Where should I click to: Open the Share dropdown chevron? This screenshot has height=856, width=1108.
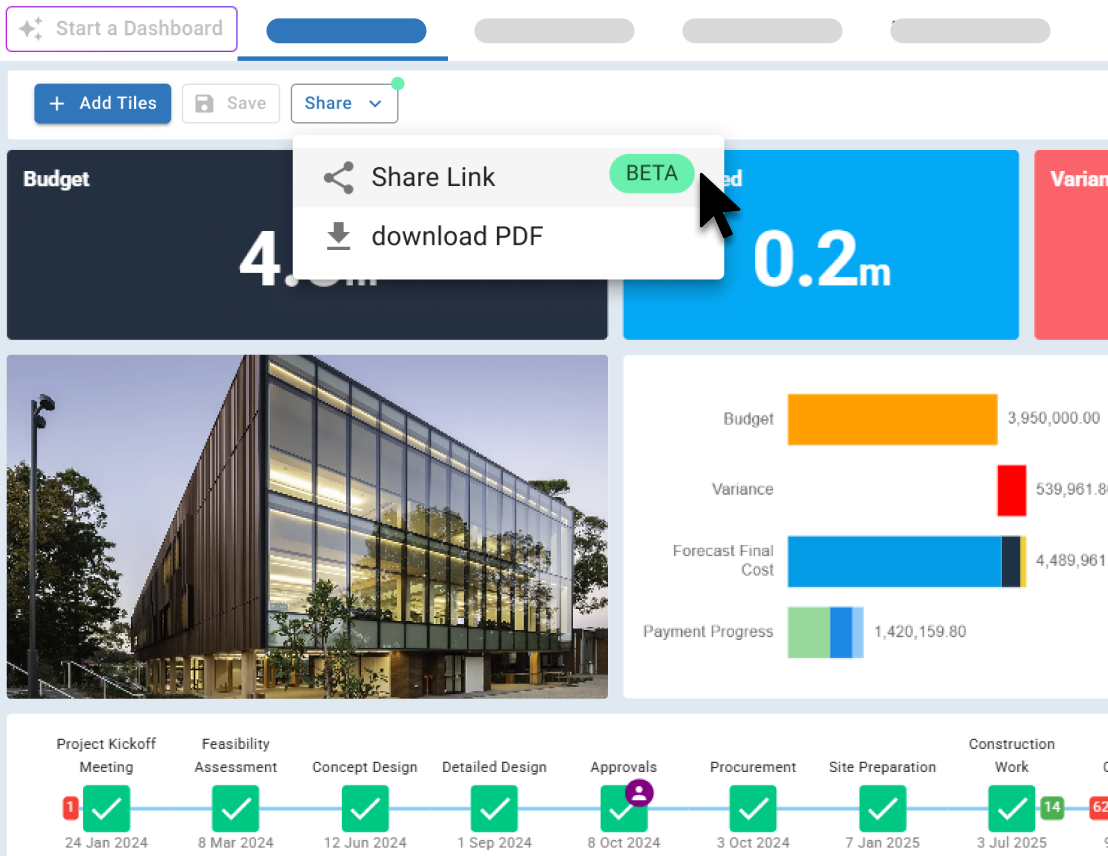pos(374,103)
